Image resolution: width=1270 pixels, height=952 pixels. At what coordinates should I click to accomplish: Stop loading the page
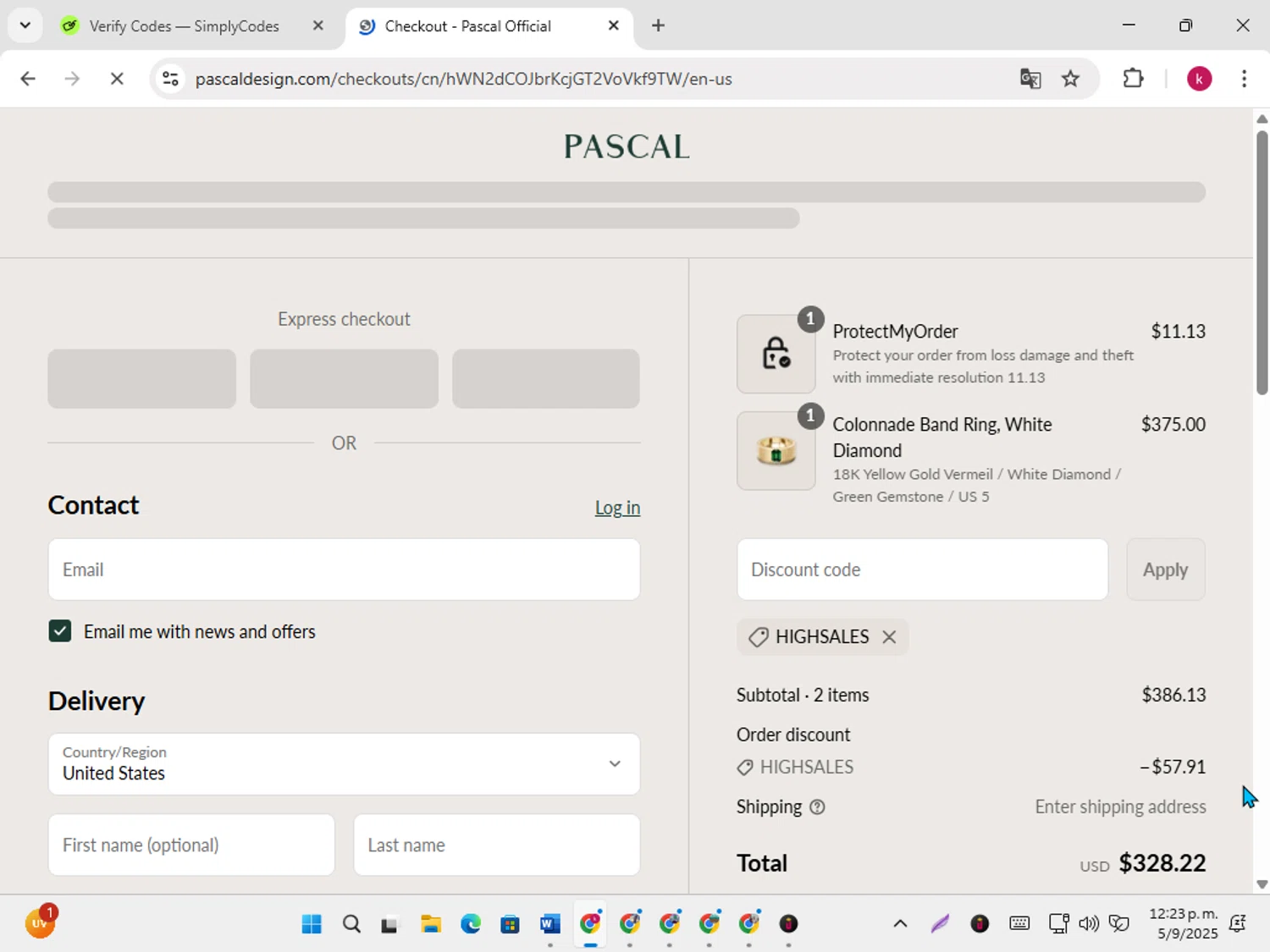coord(117,79)
